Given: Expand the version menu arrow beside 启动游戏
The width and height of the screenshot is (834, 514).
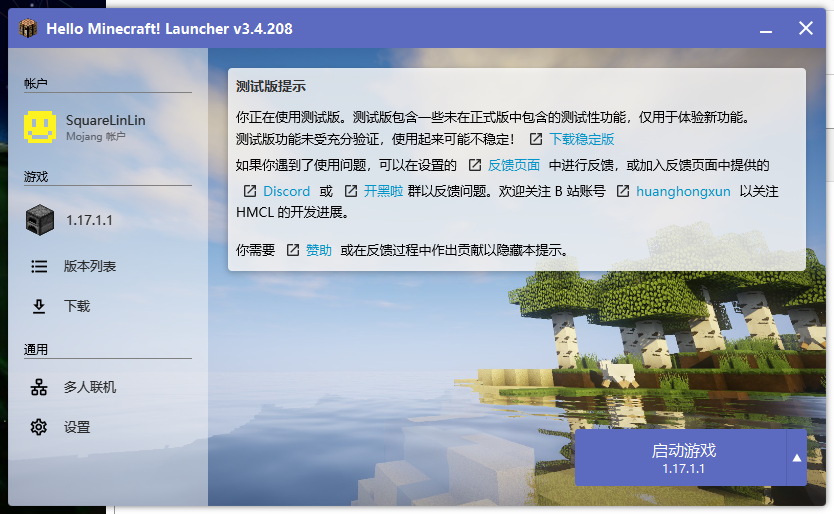Looking at the screenshot, I should (797, 458).
